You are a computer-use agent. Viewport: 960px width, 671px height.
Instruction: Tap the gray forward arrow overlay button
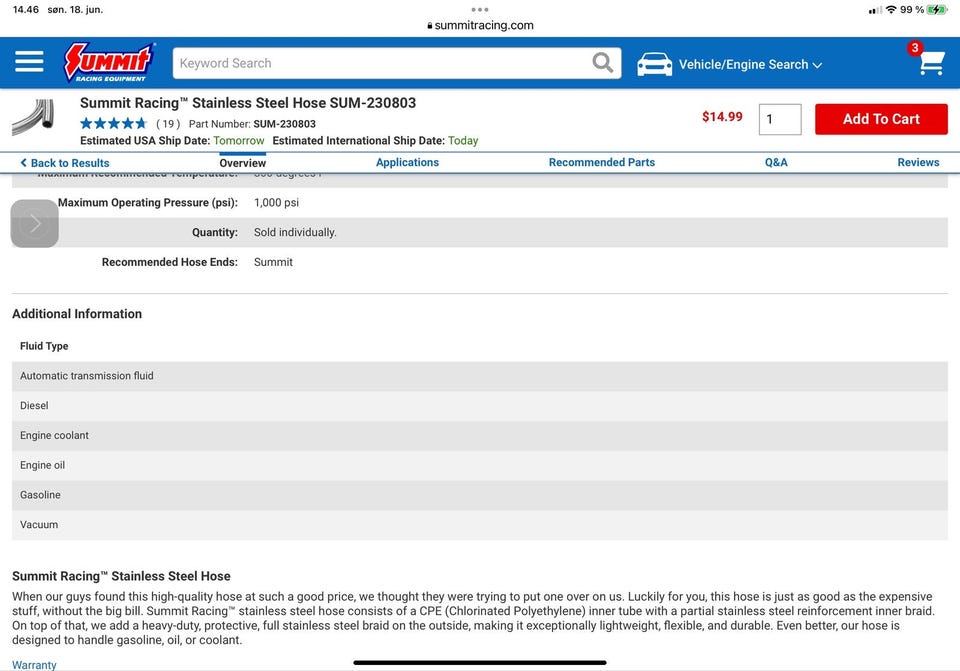point(35,223)
